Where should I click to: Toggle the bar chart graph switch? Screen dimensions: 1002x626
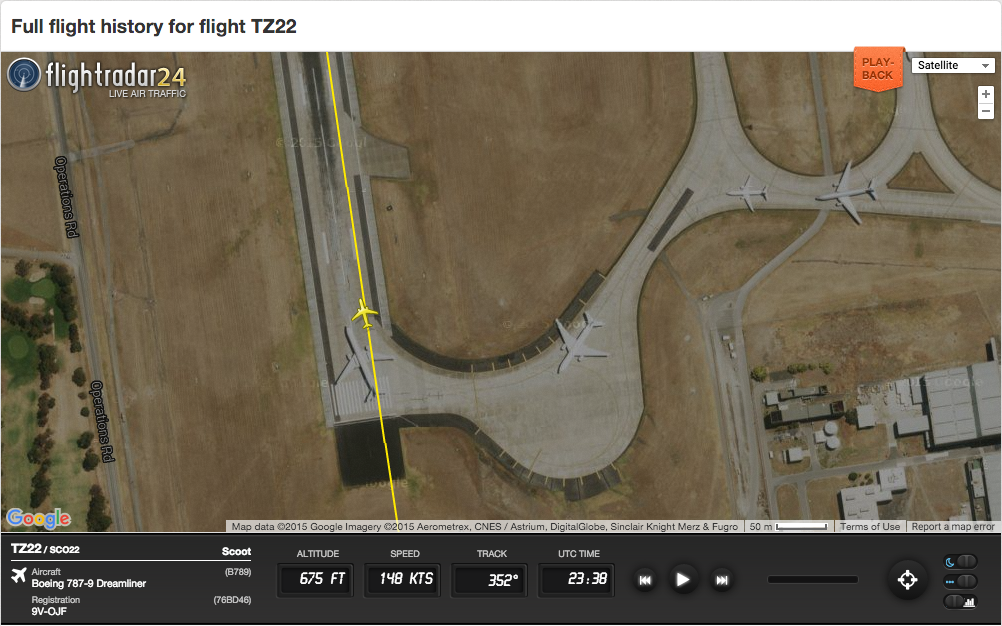pyautogui.click(x=960, y=601)
